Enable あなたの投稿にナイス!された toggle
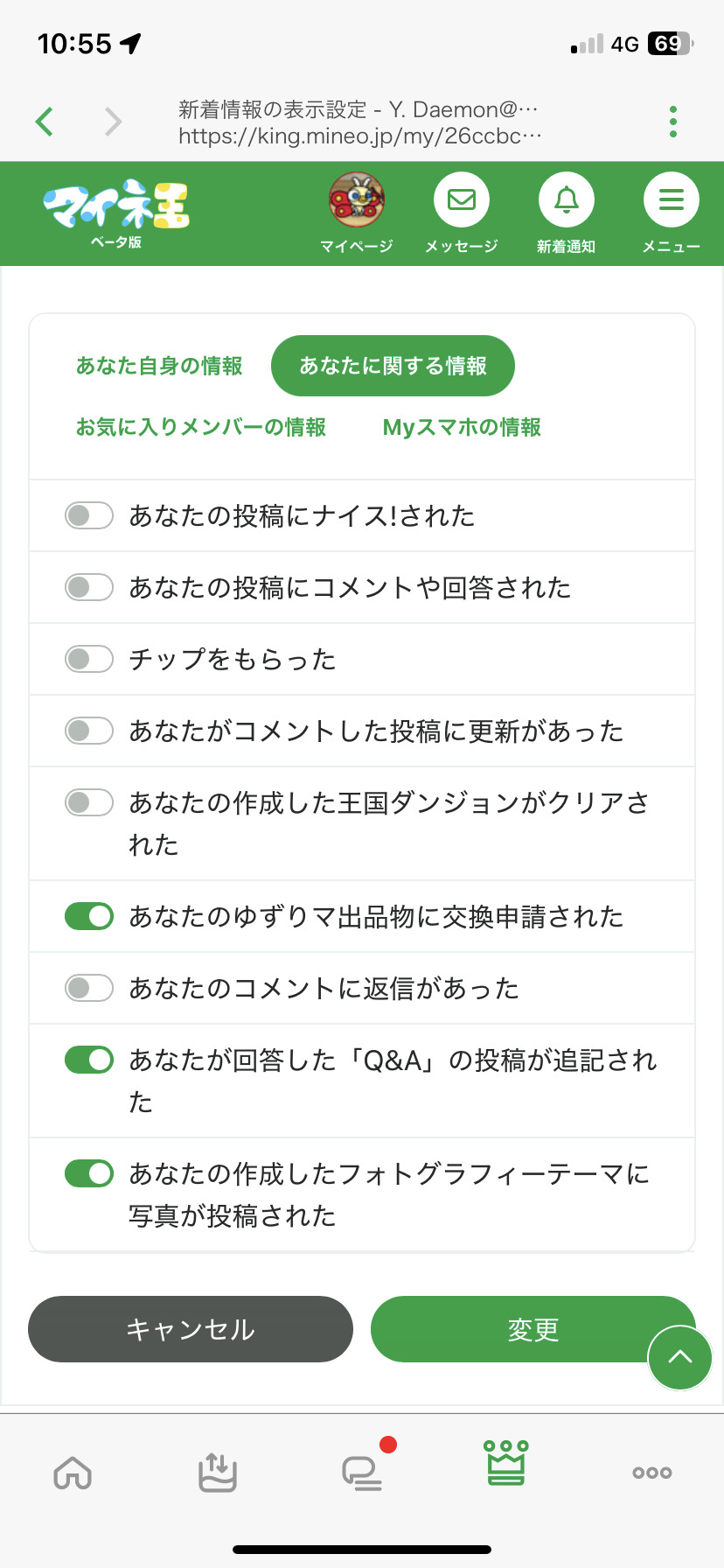 (x=89, y=516)
